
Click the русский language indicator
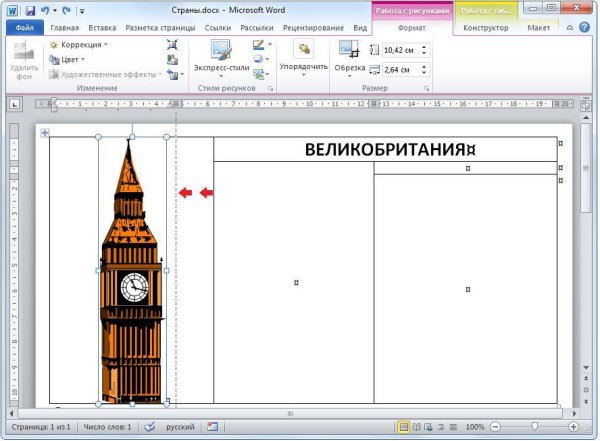point(178,427)
